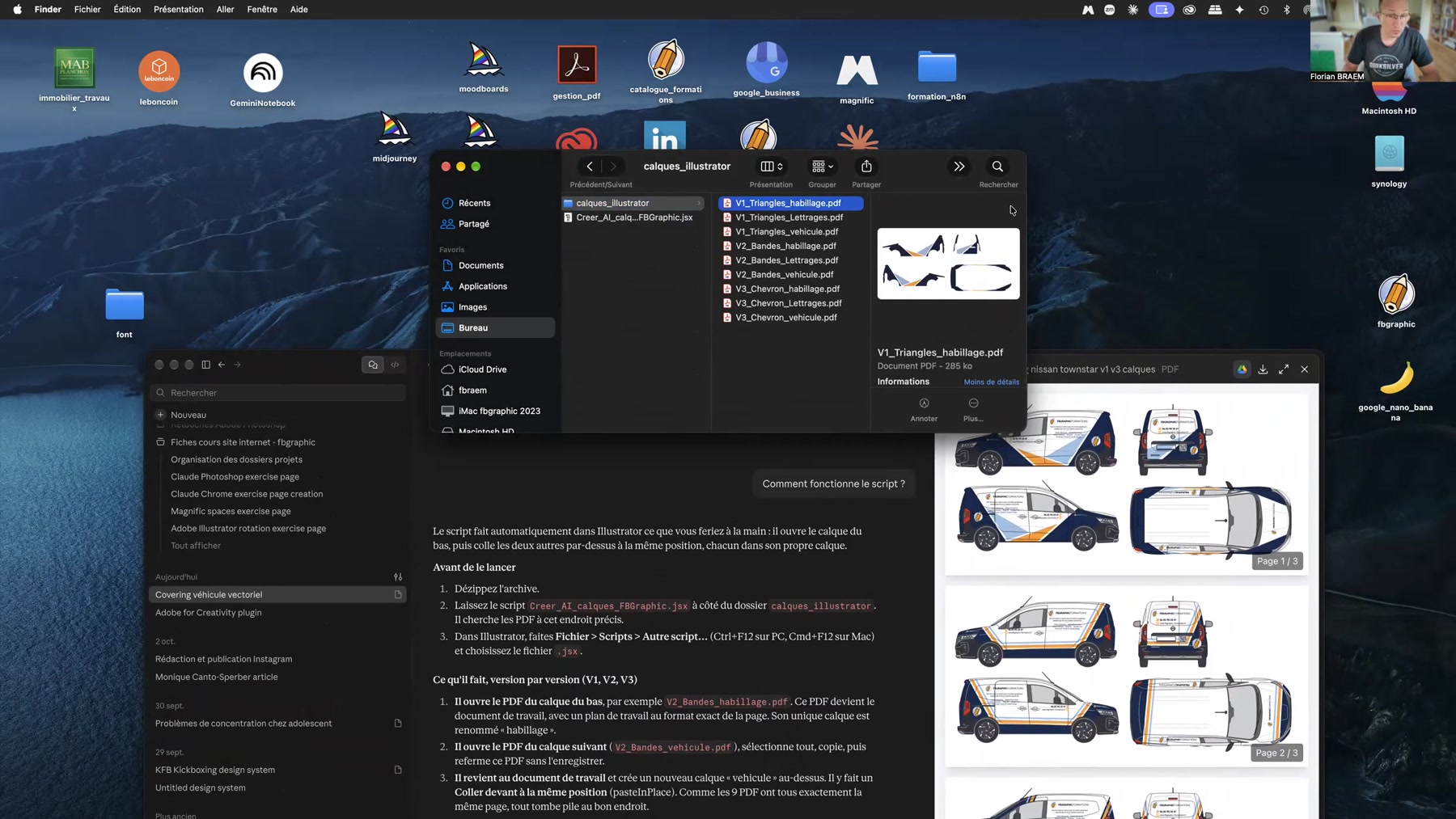Screen dimensions: 1456x819
Task: Download the PDF in the nissan townstar viewer
Action: (1263, 369)
